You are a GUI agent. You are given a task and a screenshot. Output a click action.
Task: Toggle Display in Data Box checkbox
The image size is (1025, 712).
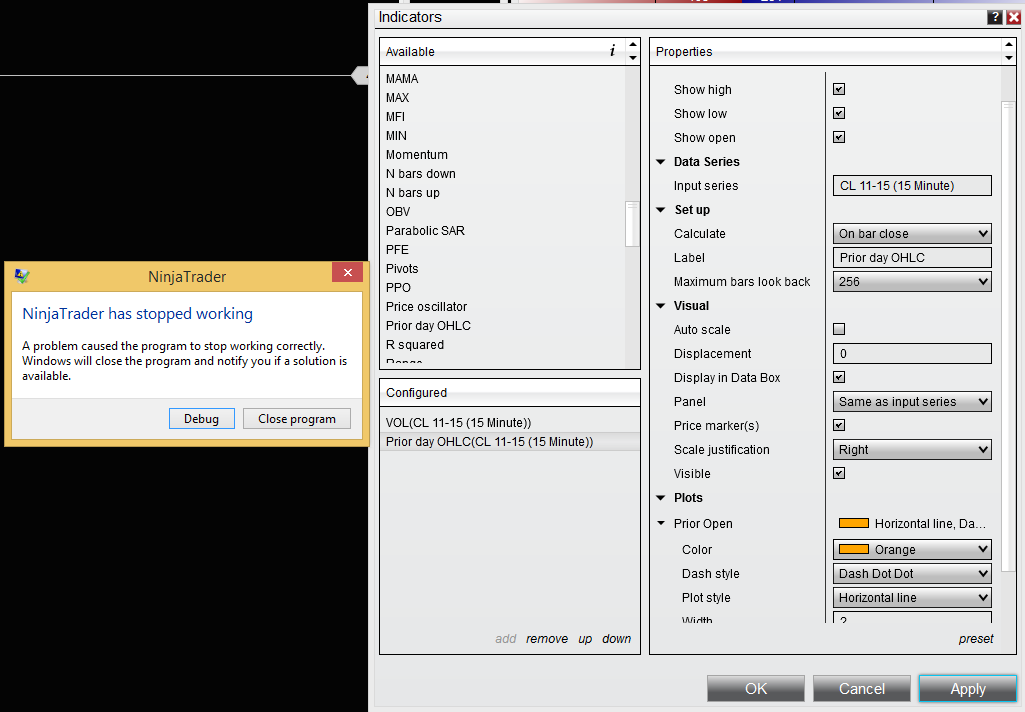click(x=839, y=377)
